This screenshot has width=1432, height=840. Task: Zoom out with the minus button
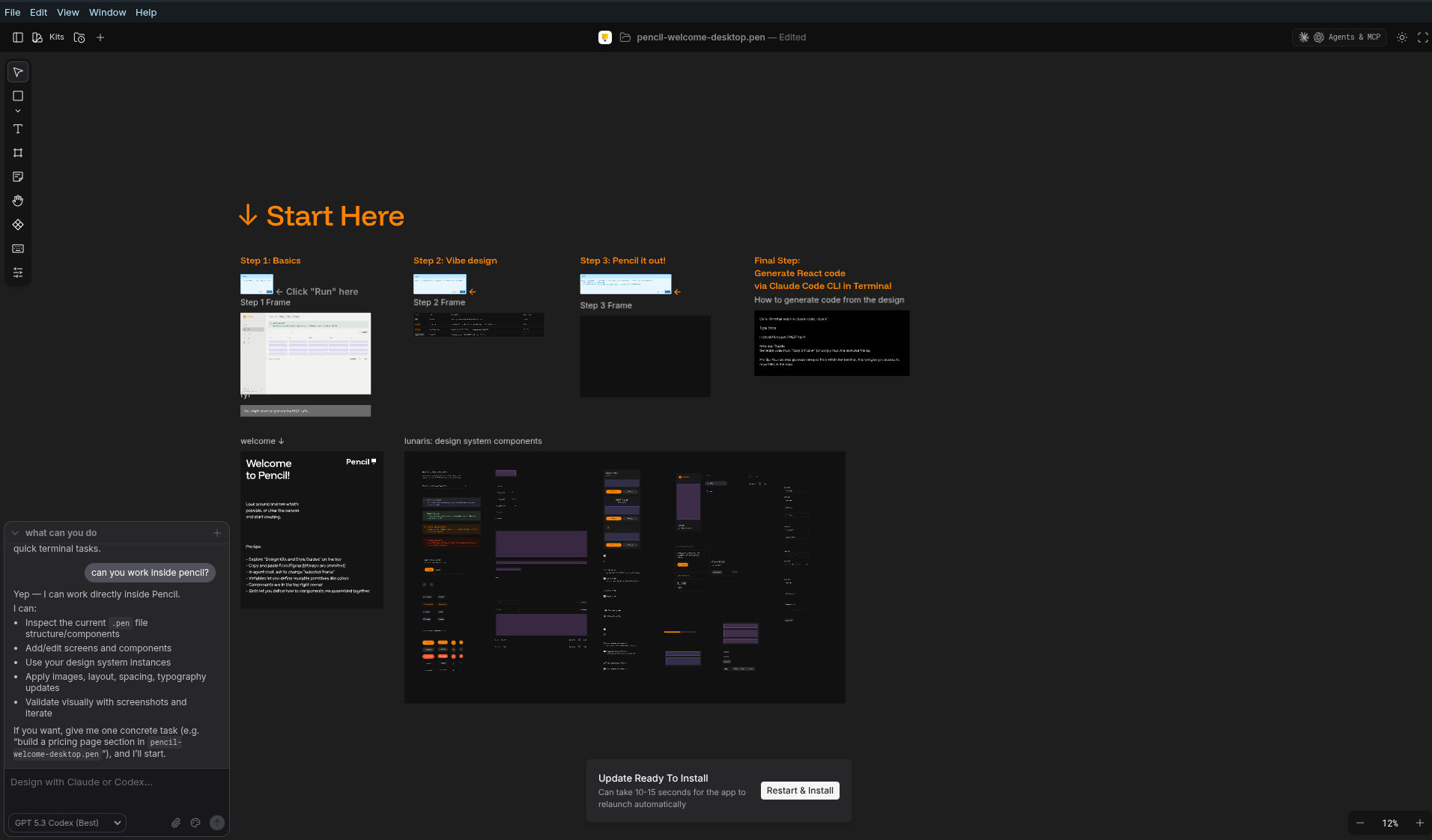(x=1360, y=823)
